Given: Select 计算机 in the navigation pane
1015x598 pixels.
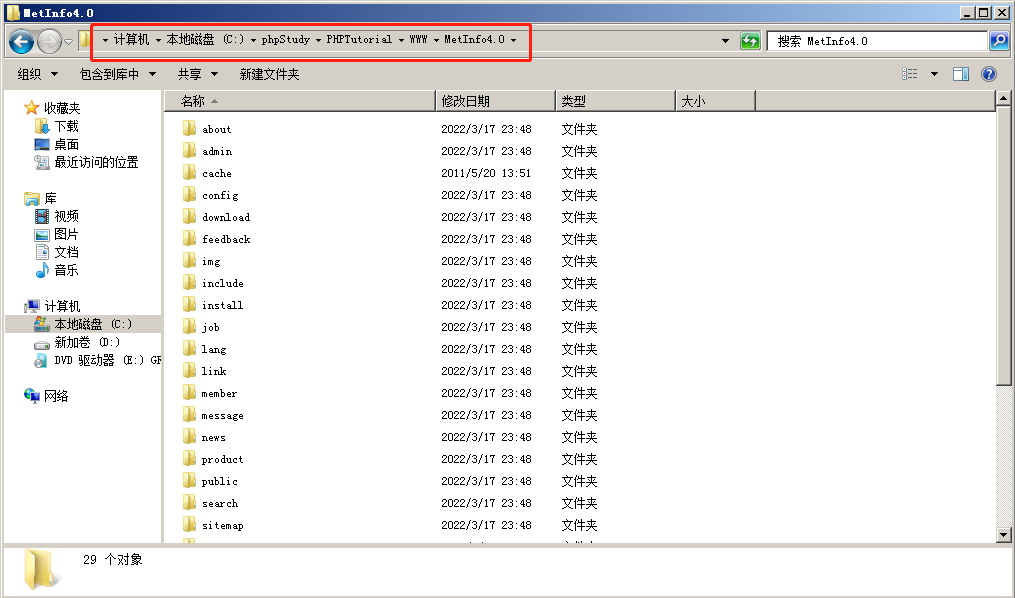Looking at the screenshot, I should pyautogui.click(x=61, y=306).
